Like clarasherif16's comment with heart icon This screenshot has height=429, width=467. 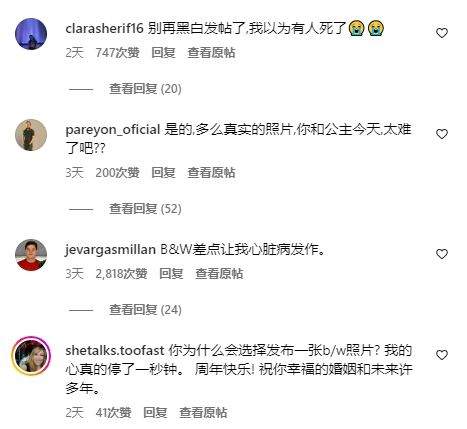[442, 33]
